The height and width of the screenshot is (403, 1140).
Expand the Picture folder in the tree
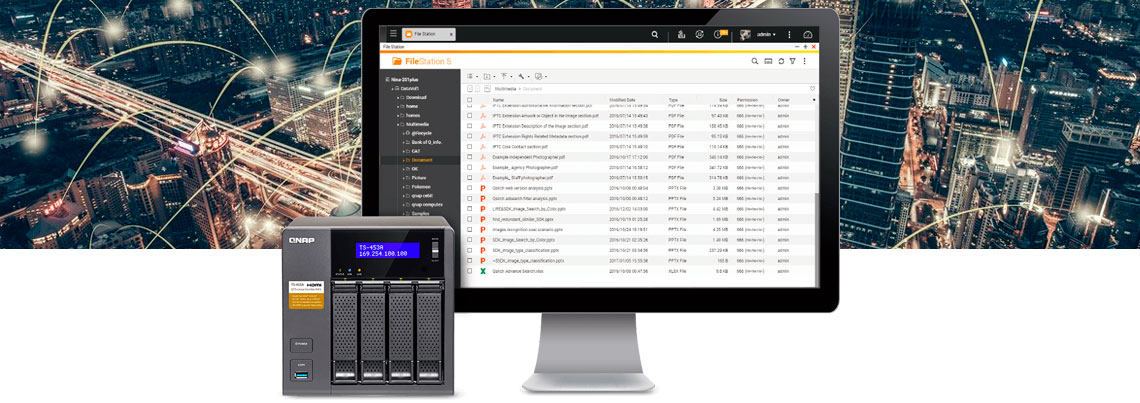pos(404,177)
